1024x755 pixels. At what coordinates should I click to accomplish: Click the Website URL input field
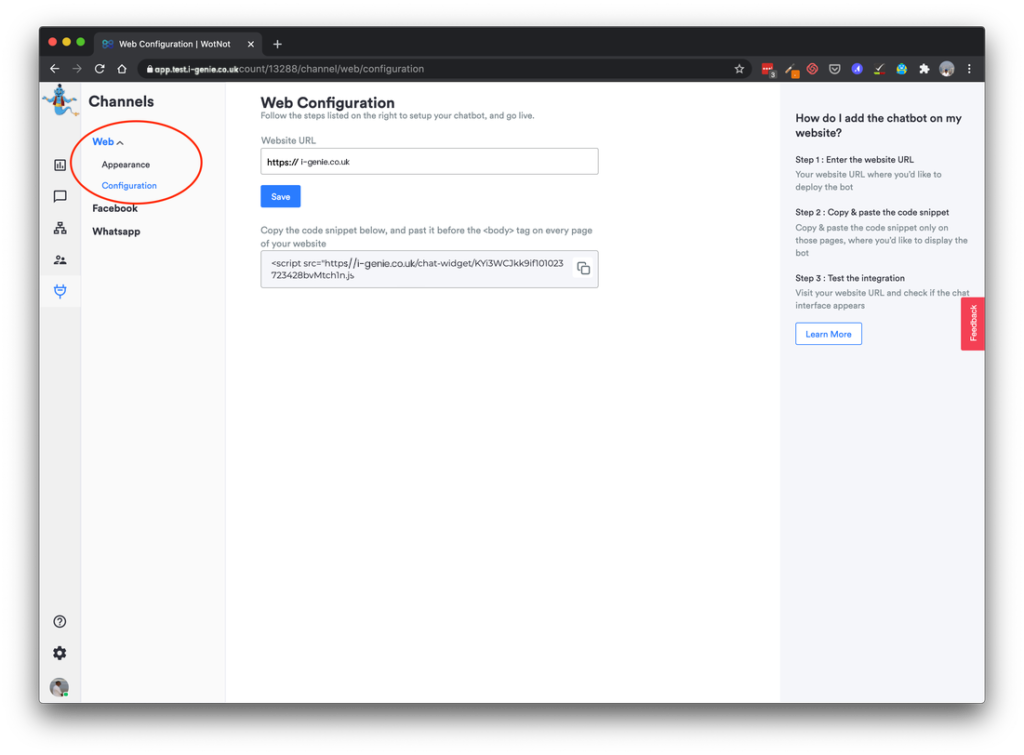(x=445, y=162)
